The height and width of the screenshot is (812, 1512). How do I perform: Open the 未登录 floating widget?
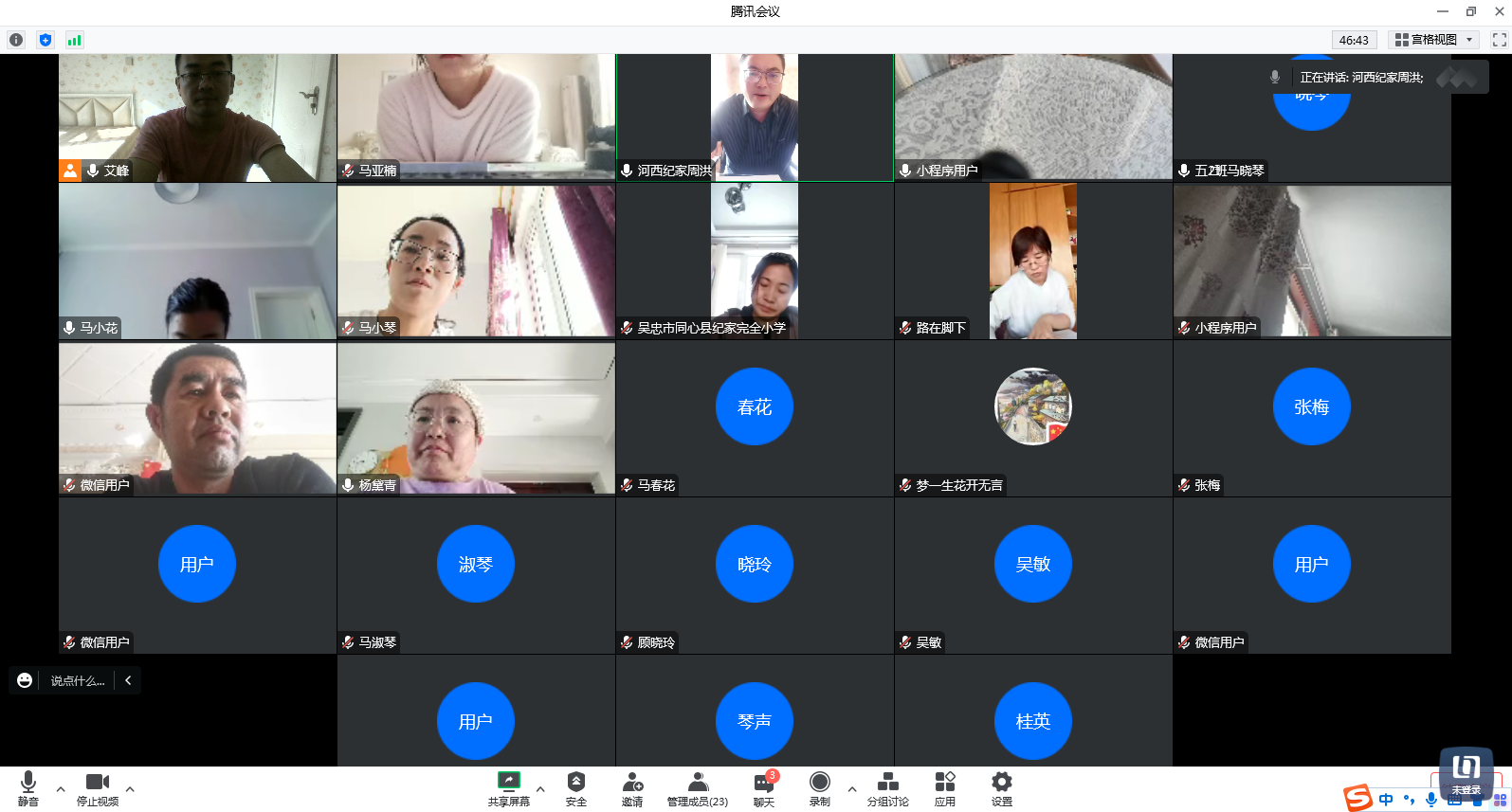coord(1466,773)
